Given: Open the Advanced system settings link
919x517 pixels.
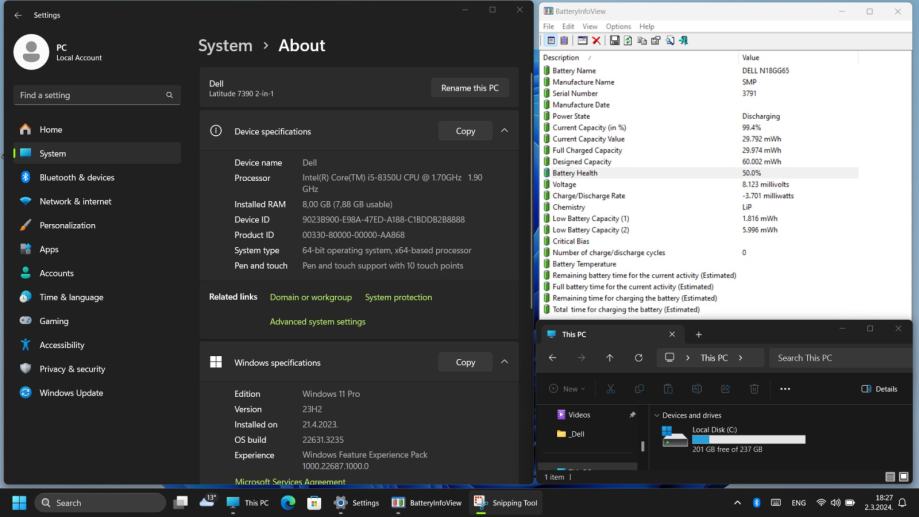Looking at the screenshot, I should point(317,322).
